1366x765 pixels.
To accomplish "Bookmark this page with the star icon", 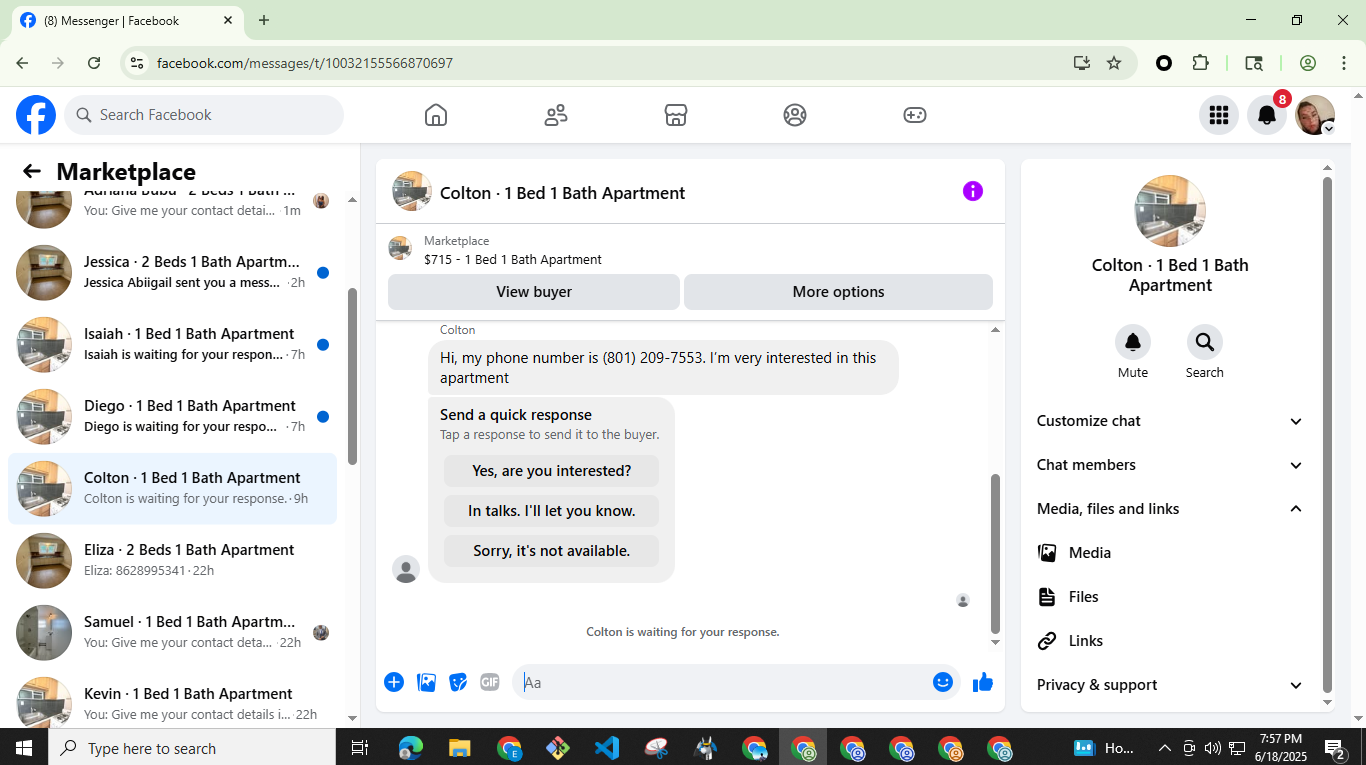I will pos(1114,63).
